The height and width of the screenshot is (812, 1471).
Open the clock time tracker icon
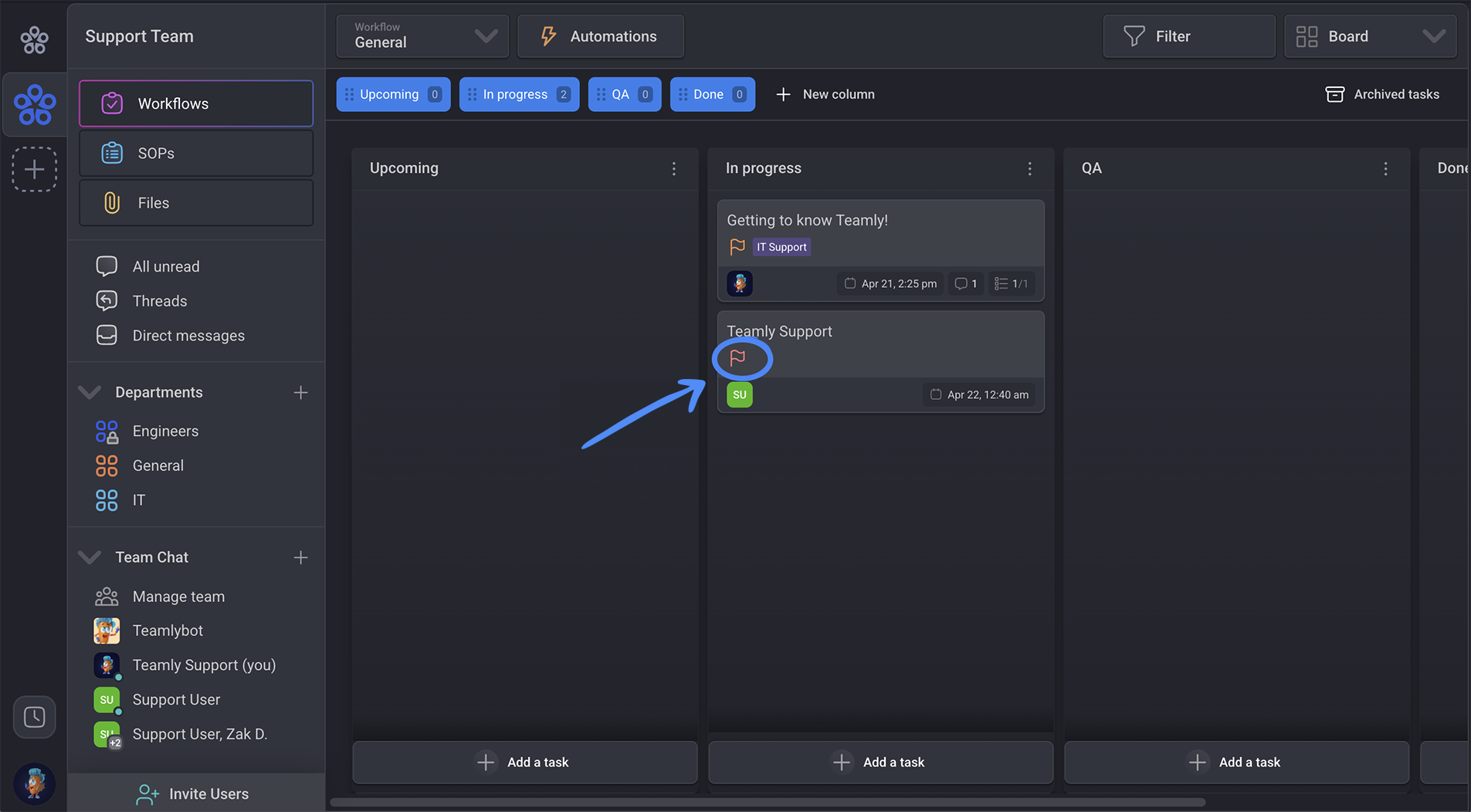point(34,717)
